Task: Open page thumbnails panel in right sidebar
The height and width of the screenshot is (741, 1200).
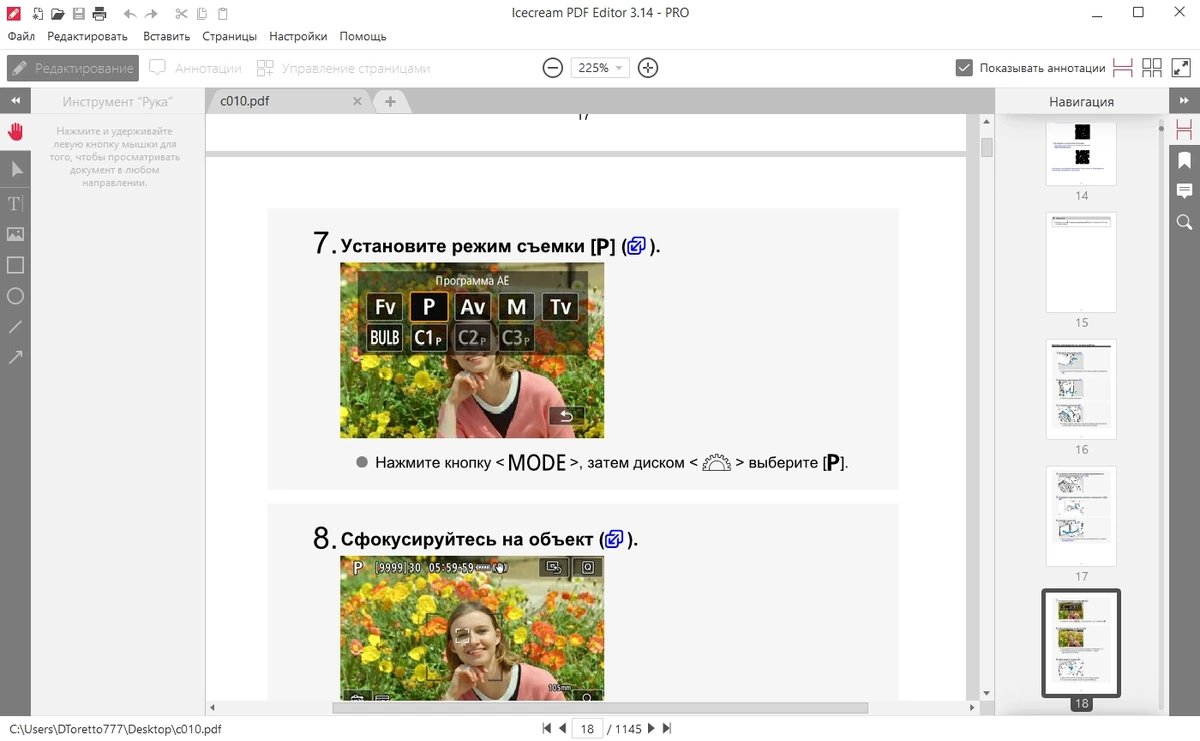Action: 1184,130
